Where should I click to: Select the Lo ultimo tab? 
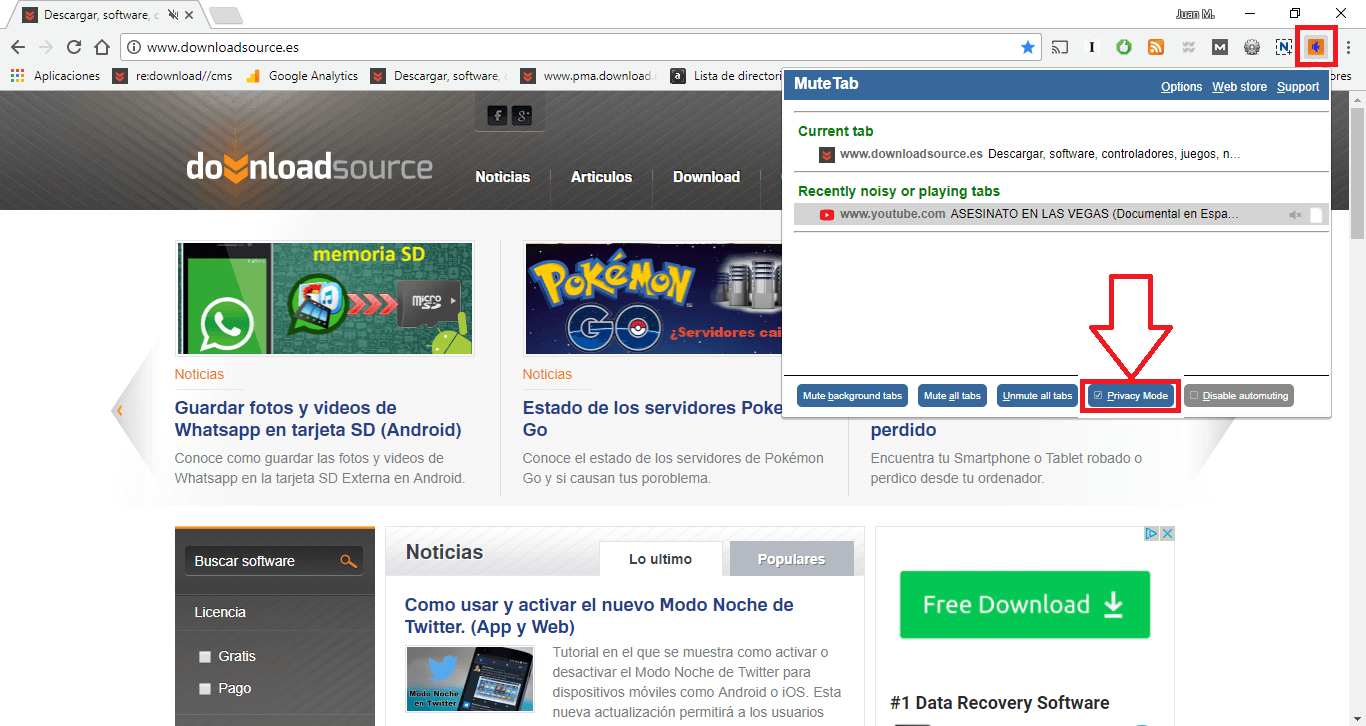[x=660, y=559]
